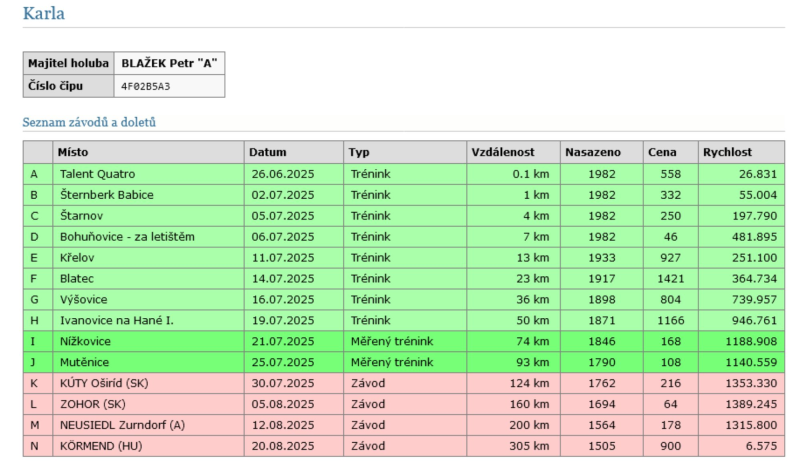The width and height of the screenshot is (800, 469).
Task: Select the owner name BLAŽEK Petr "A"
Action: click(169, 63)
